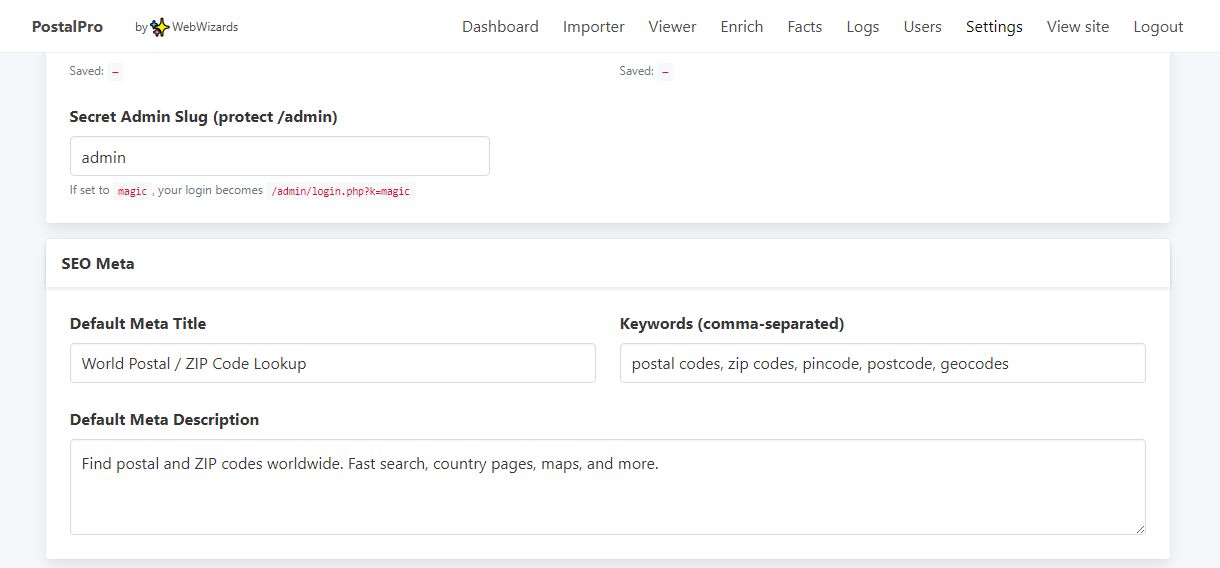Click the /admin/login.php?k=magic code snippet
The image size is (1220, 568).
[x=340, y=191]
